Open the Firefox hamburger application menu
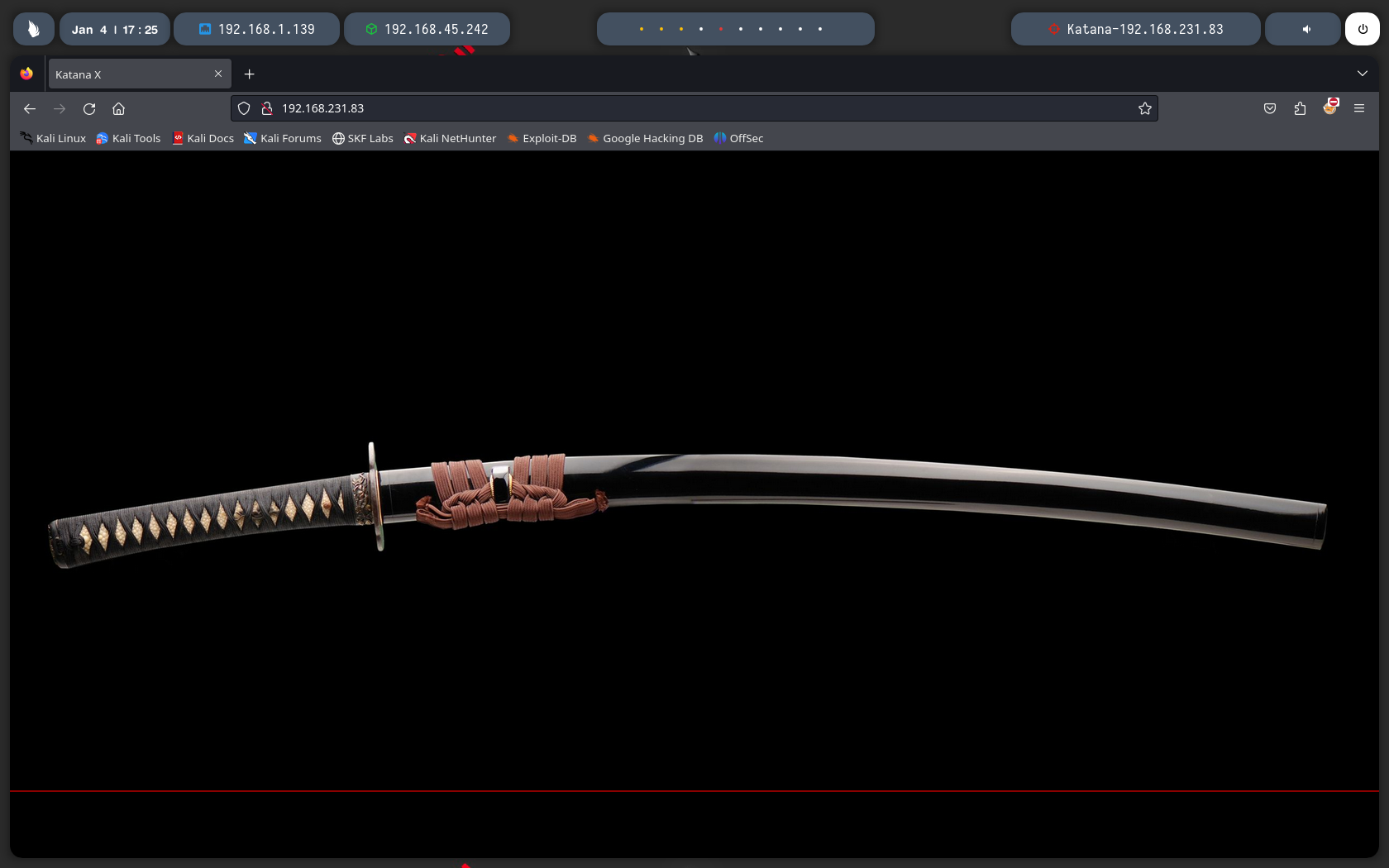 point(1359,108)
